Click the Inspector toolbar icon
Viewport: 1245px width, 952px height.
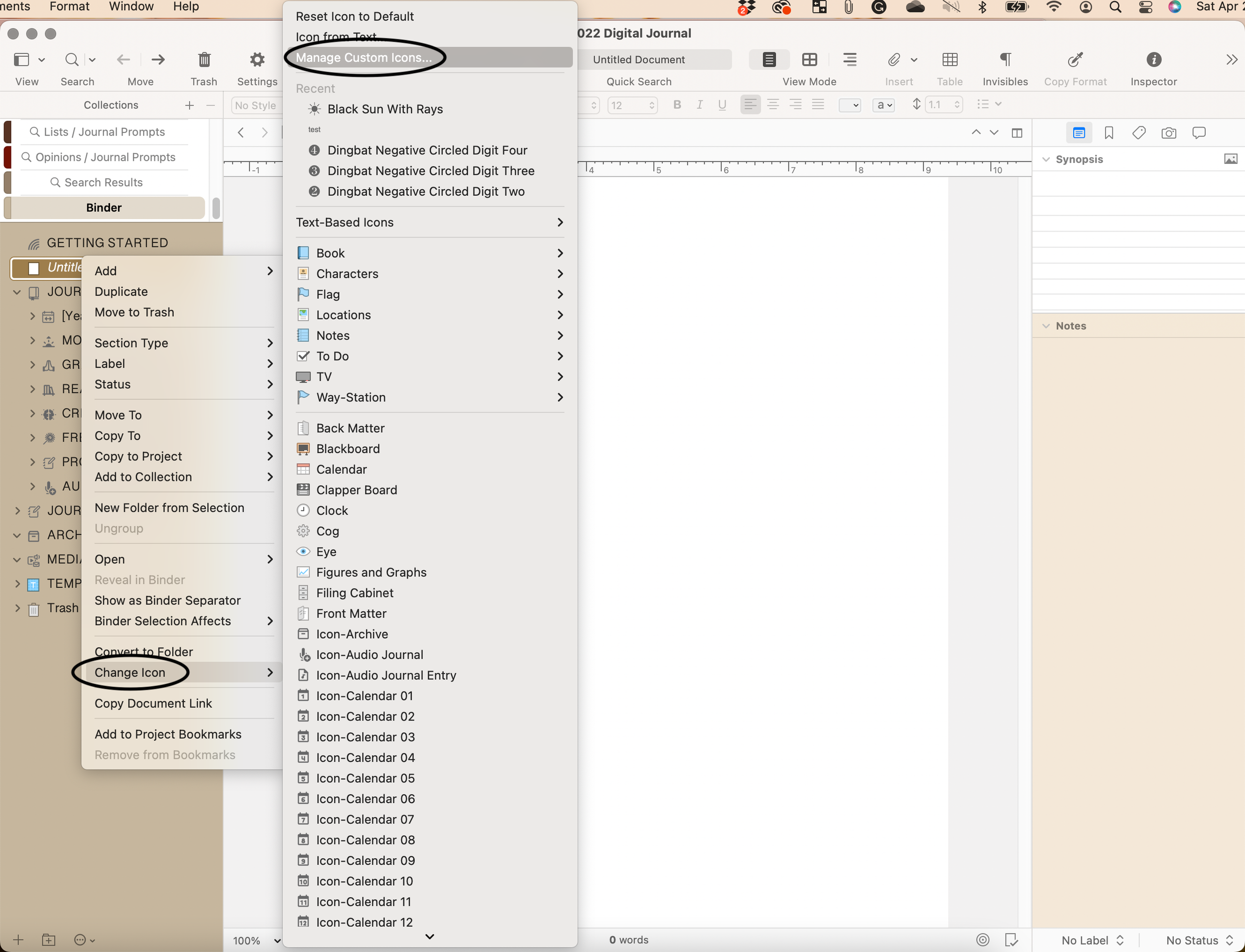click(1153, 60)
